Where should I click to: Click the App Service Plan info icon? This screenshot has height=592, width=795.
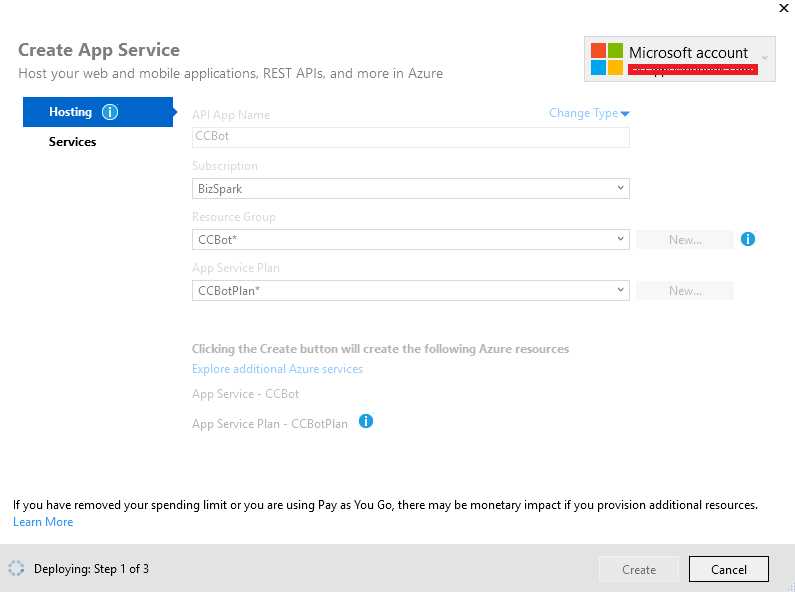[366, 421]
